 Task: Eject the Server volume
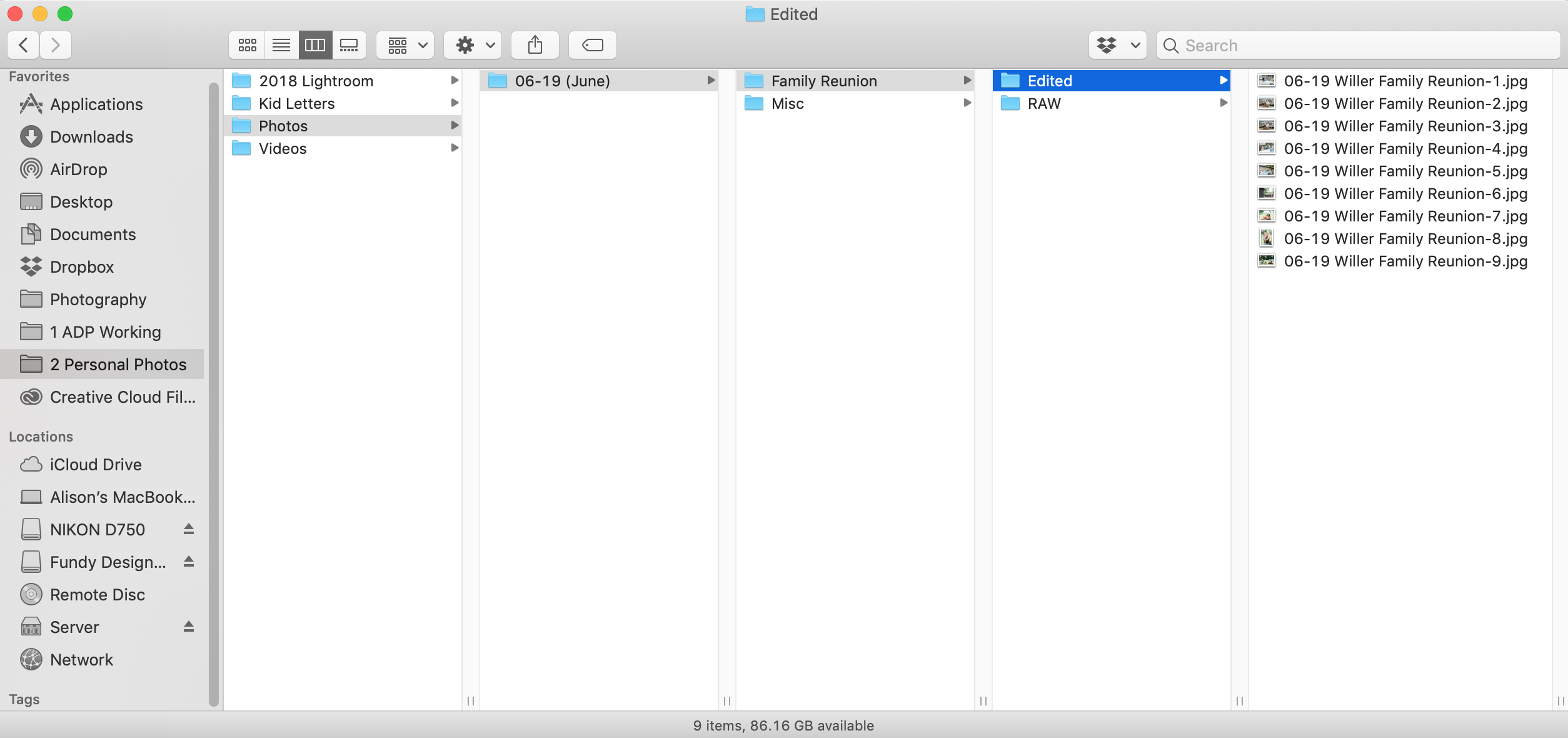tap(189, 627)
